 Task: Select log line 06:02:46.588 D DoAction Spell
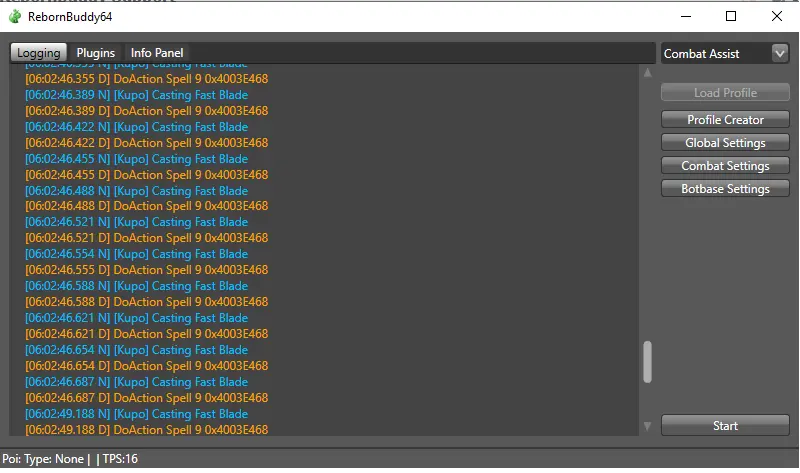click(x=146, y=302)
